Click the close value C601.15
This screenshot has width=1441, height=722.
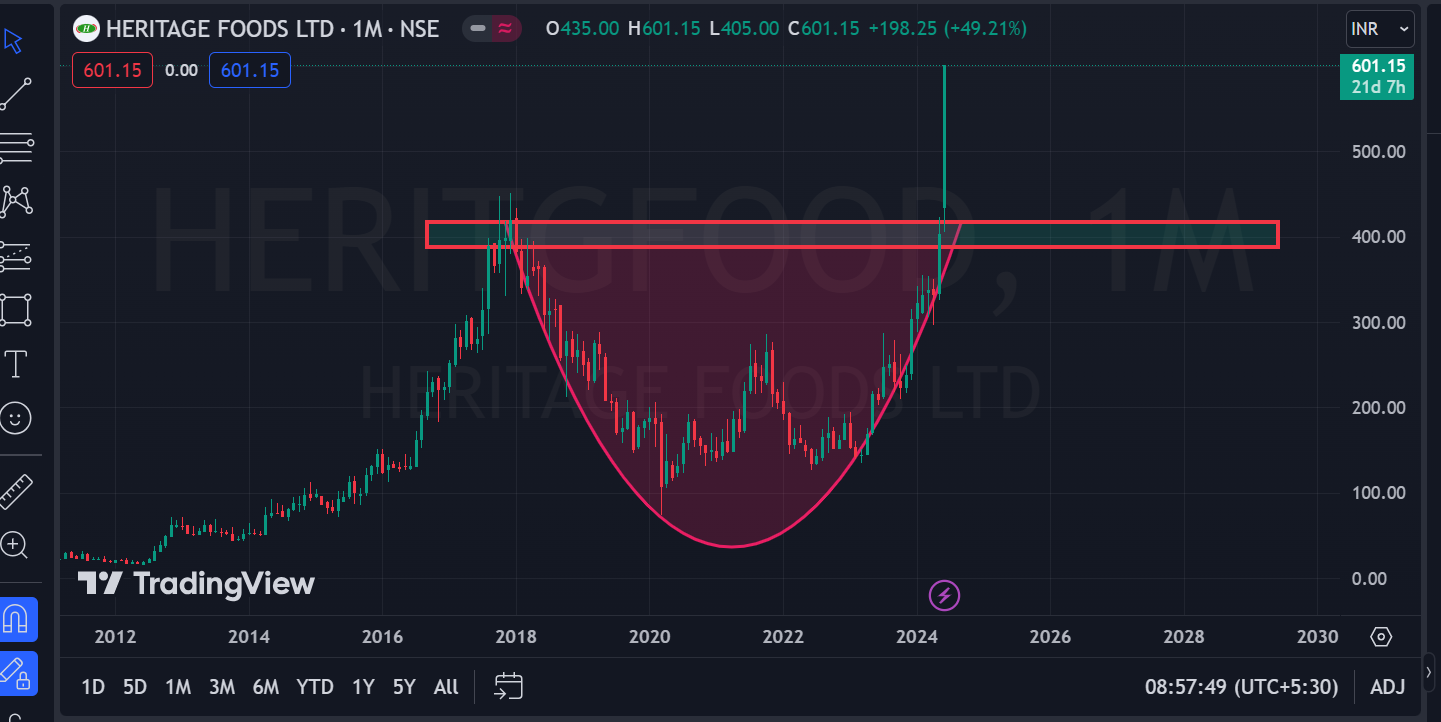tap(824, 29)
